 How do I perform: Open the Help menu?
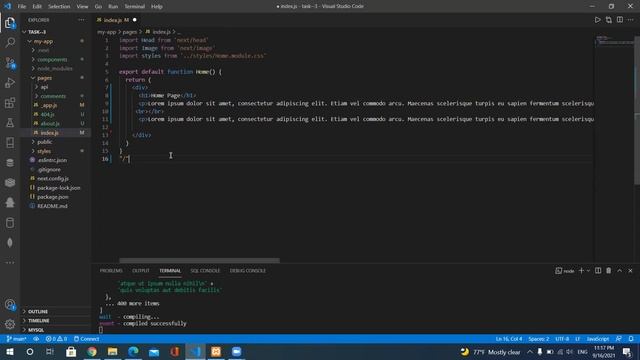coord(157,6)
